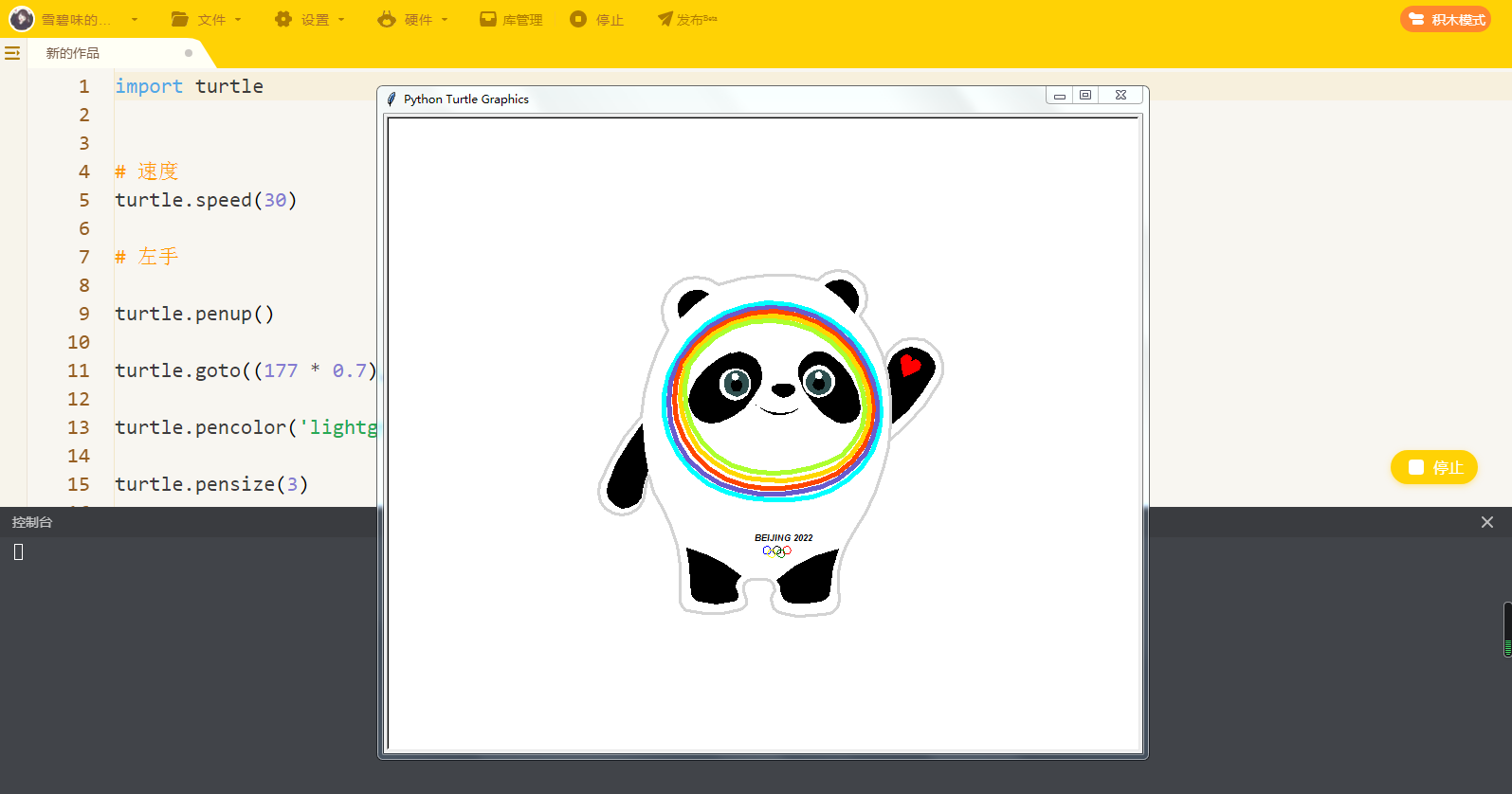
Task: Minimize the Python Turtle Graphics window
Action: pos(1060,96)
